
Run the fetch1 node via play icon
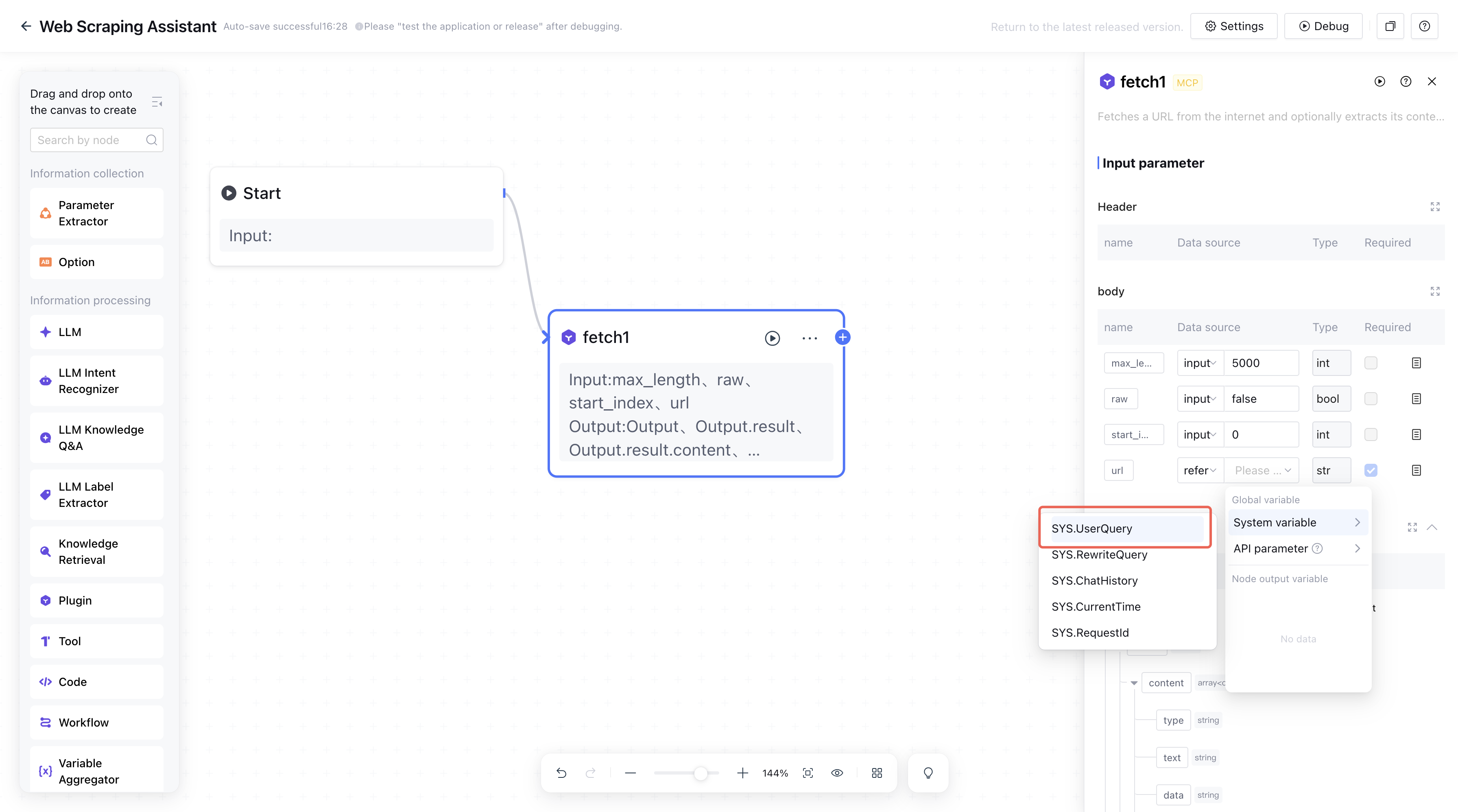[772, 338]
